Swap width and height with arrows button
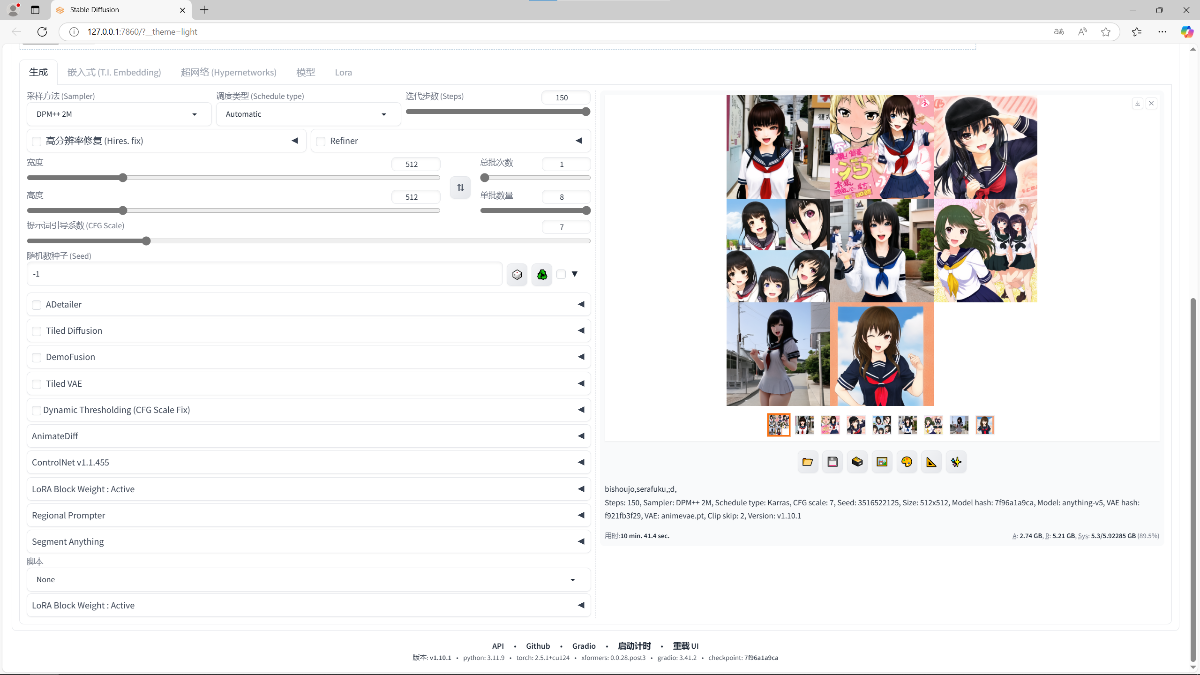This screenshot has width=1200, height=675. pos(460,187)
